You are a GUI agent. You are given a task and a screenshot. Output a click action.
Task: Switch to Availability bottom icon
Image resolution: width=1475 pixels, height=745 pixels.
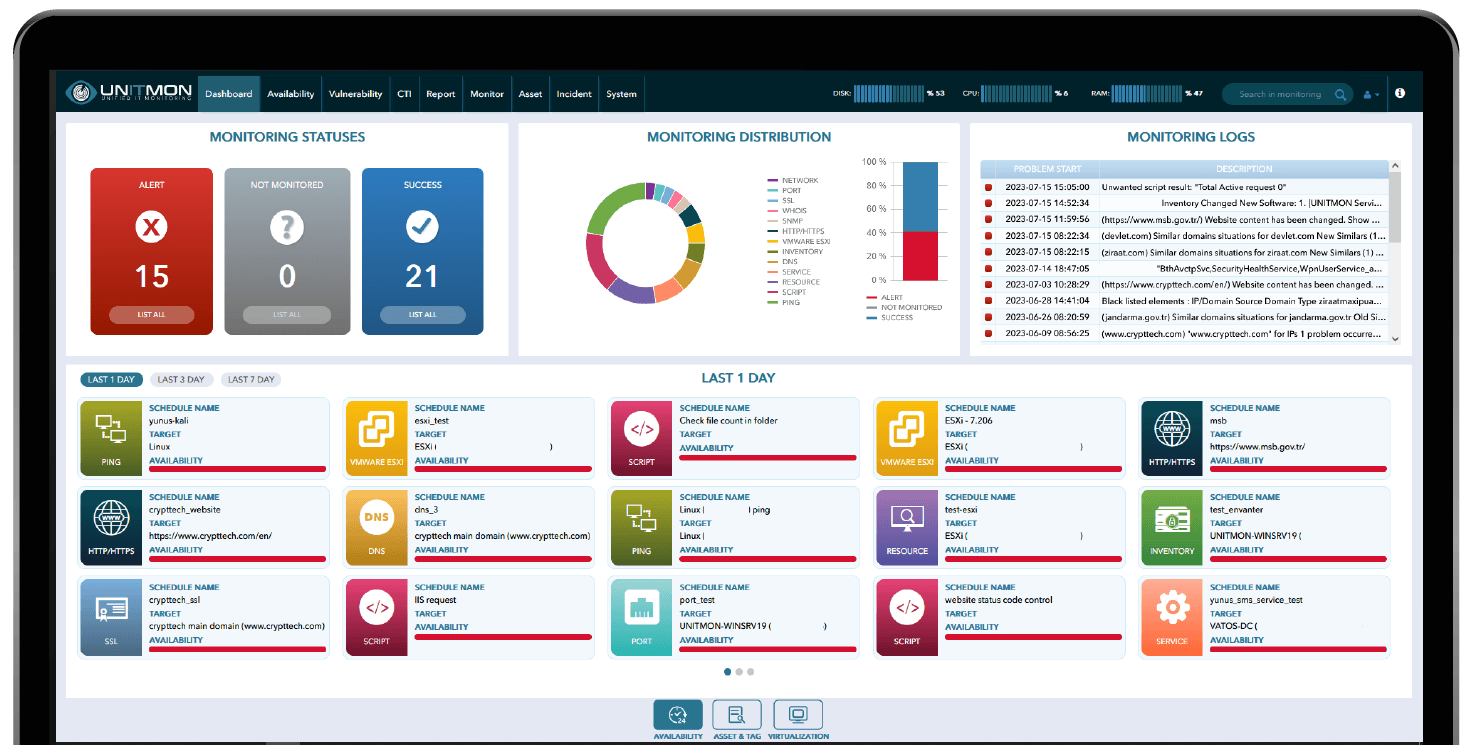coord(678,715)
